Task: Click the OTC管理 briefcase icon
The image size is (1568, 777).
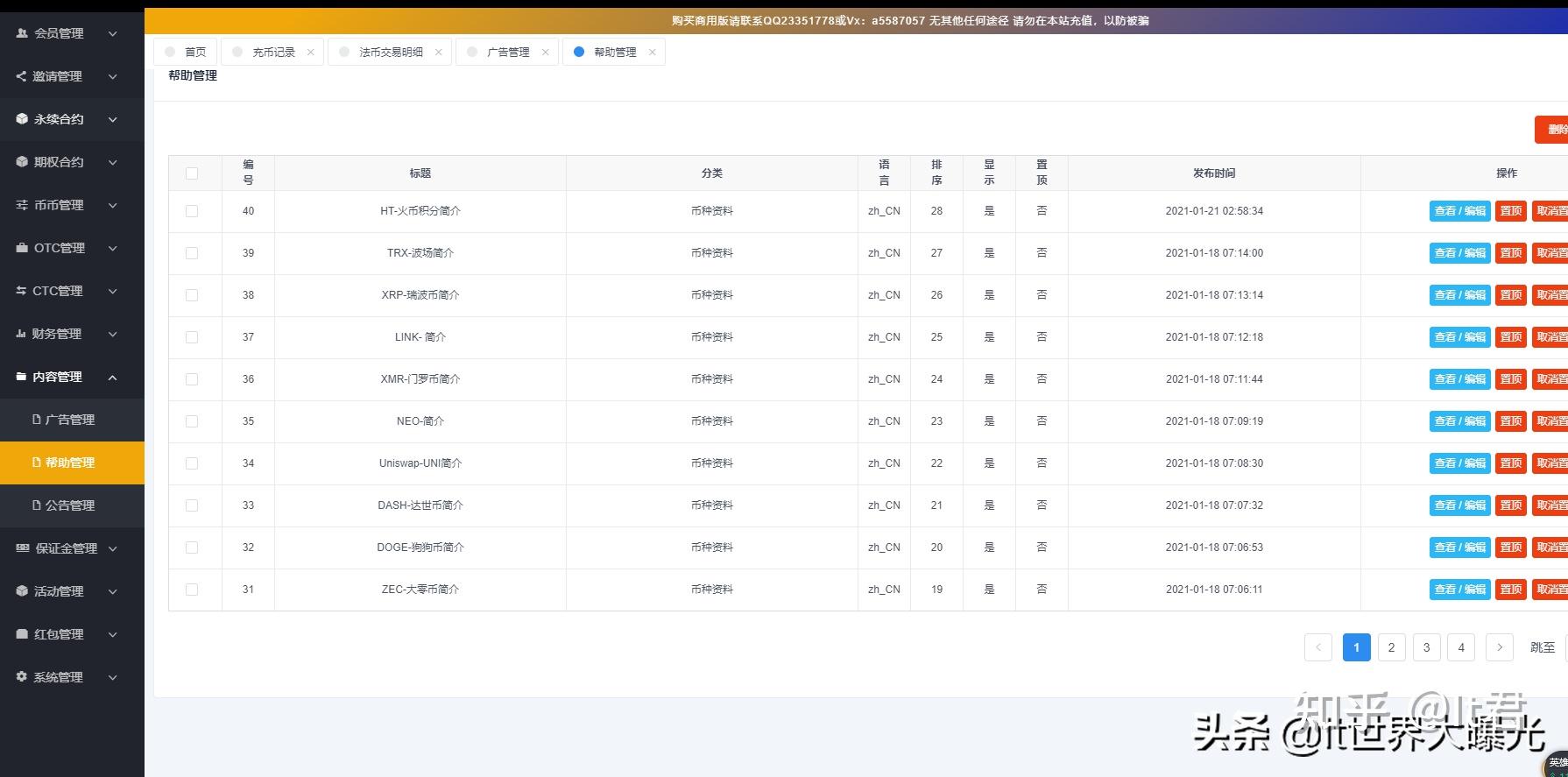Action: click(x=22, y=248)
